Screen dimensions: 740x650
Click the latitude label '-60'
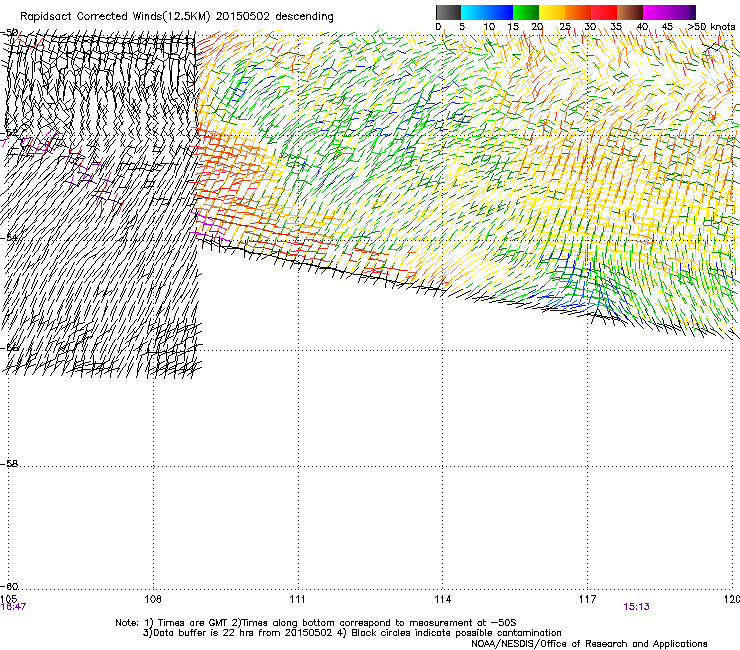tap(9, 586)
